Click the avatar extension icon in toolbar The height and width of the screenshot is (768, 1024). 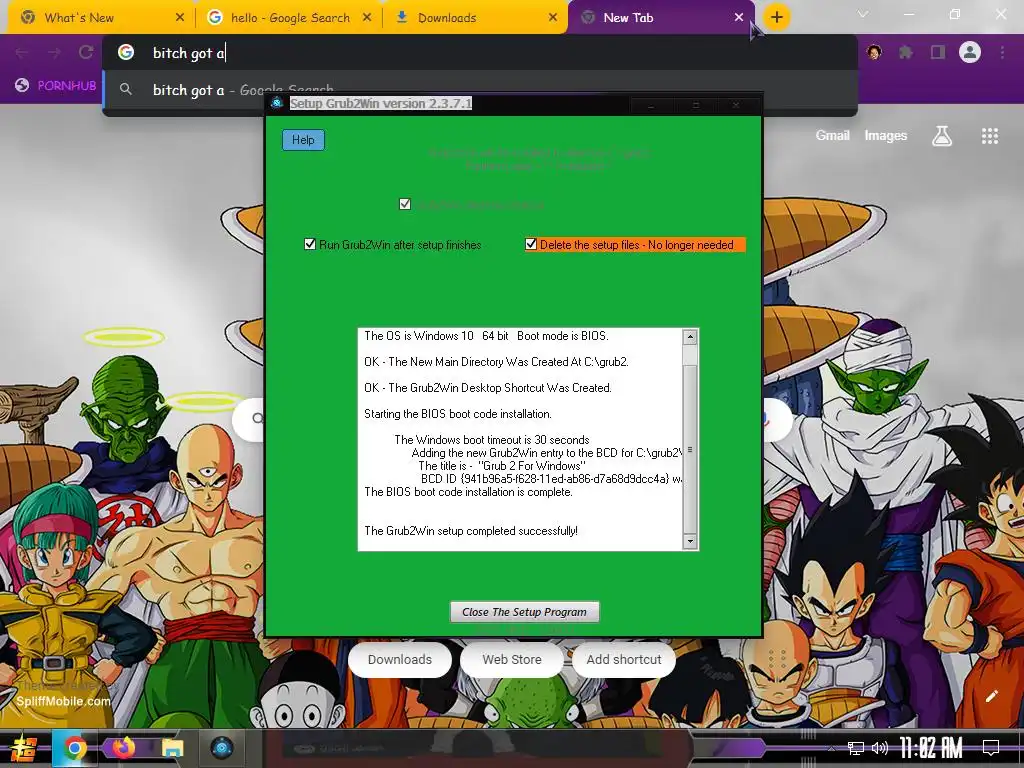coord(874,52)
